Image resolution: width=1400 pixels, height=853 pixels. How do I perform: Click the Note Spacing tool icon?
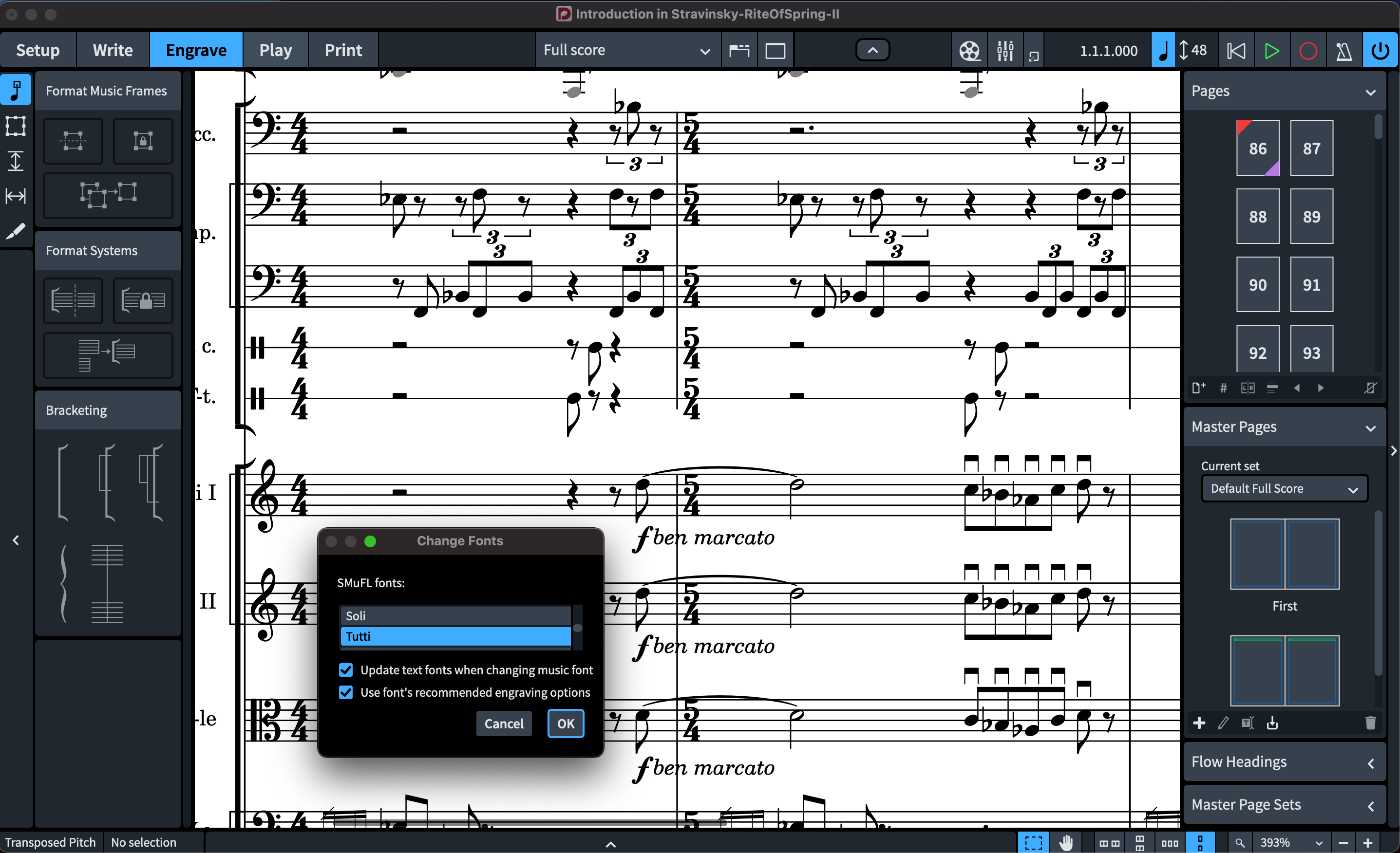click(15, 197)
